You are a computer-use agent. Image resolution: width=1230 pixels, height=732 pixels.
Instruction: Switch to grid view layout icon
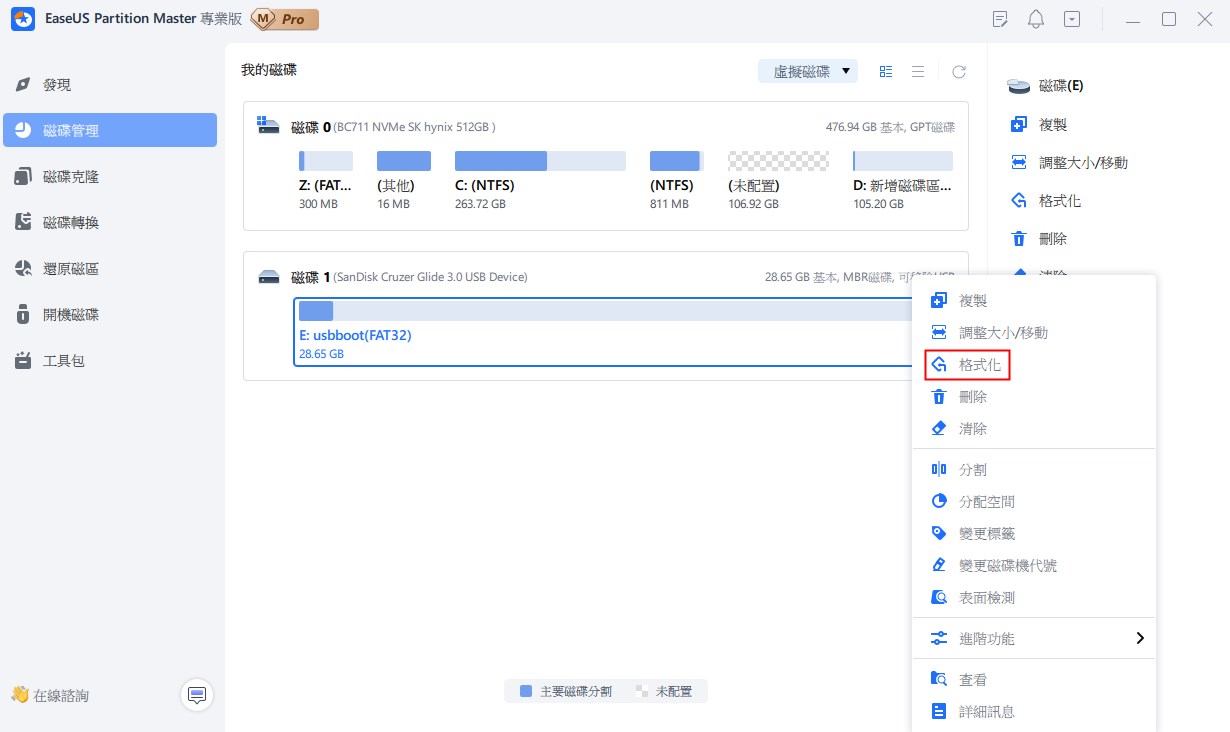click(886, 71)
